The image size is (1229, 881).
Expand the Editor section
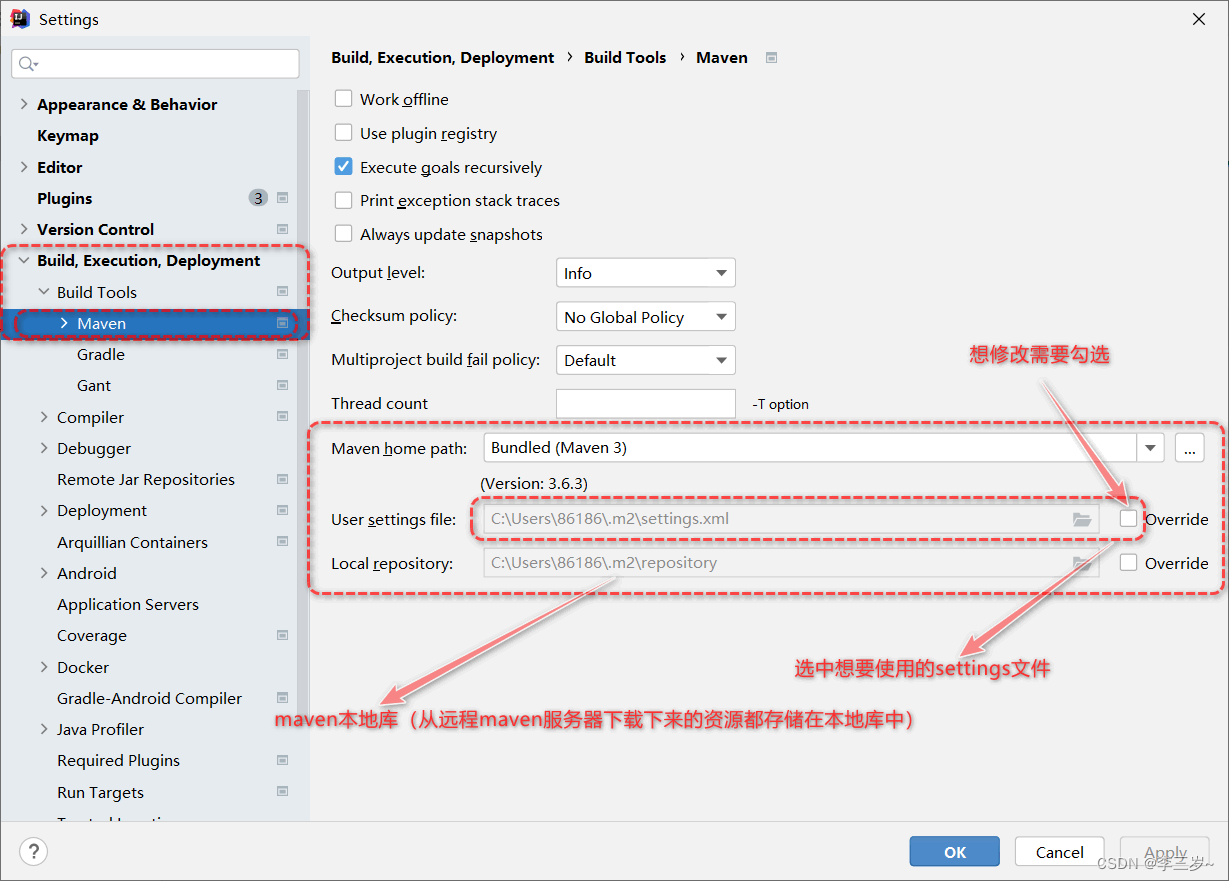[x=24, y=167]
